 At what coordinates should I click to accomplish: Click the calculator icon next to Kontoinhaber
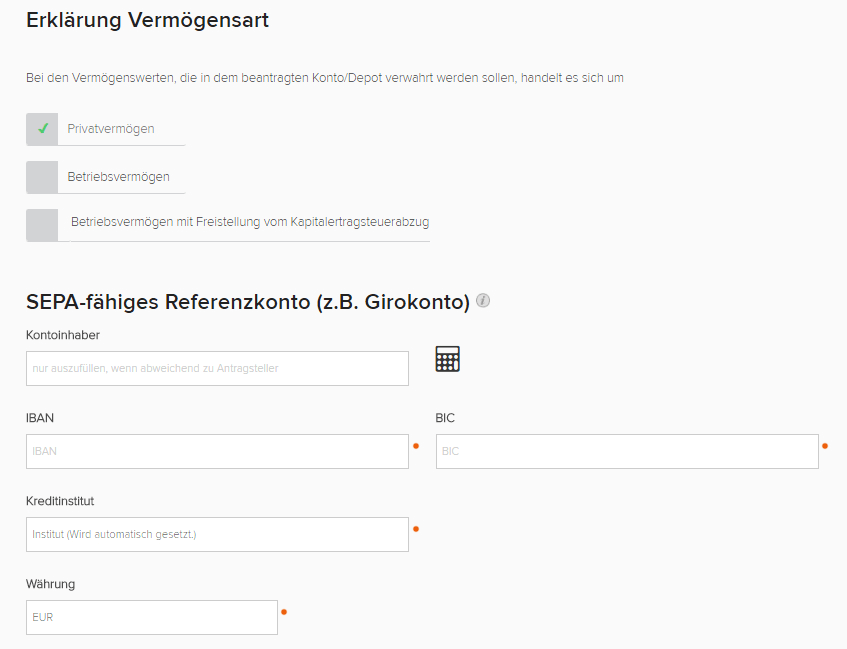click(x=447, y=359)
